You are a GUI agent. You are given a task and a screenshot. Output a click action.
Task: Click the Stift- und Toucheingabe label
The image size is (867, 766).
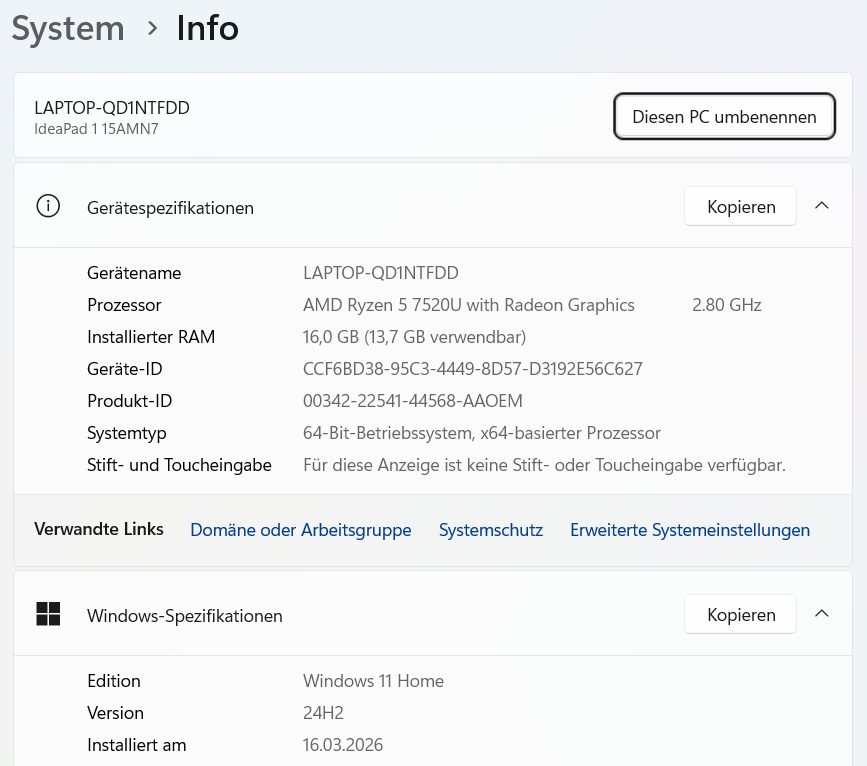[x=179, y=466]
